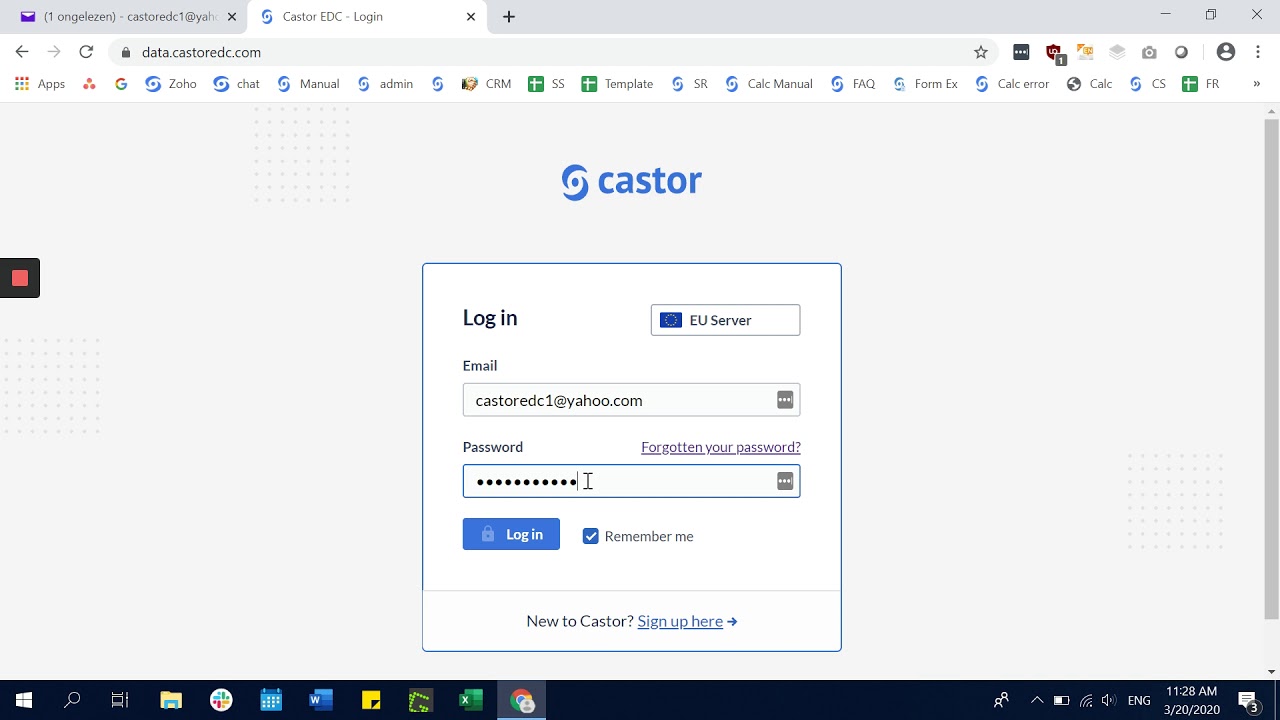Viewport: 1280px width, 720px height.
Task: Click the Email input field
Action: point(631,400)
